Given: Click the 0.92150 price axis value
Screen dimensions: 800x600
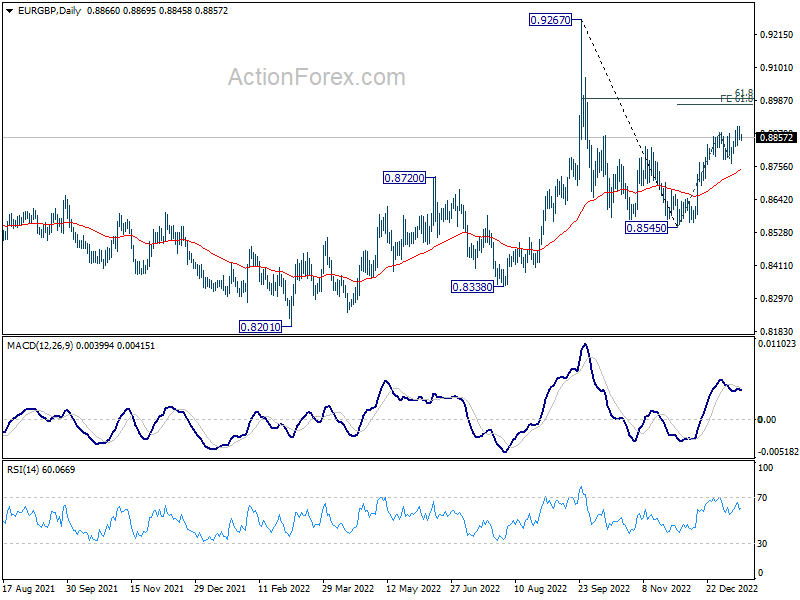Looking at the screenshot, I should (777, 35).
